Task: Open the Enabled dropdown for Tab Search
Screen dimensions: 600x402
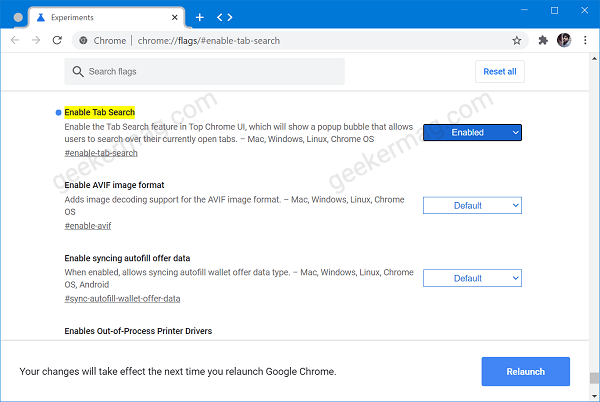Action: point(472,132)
